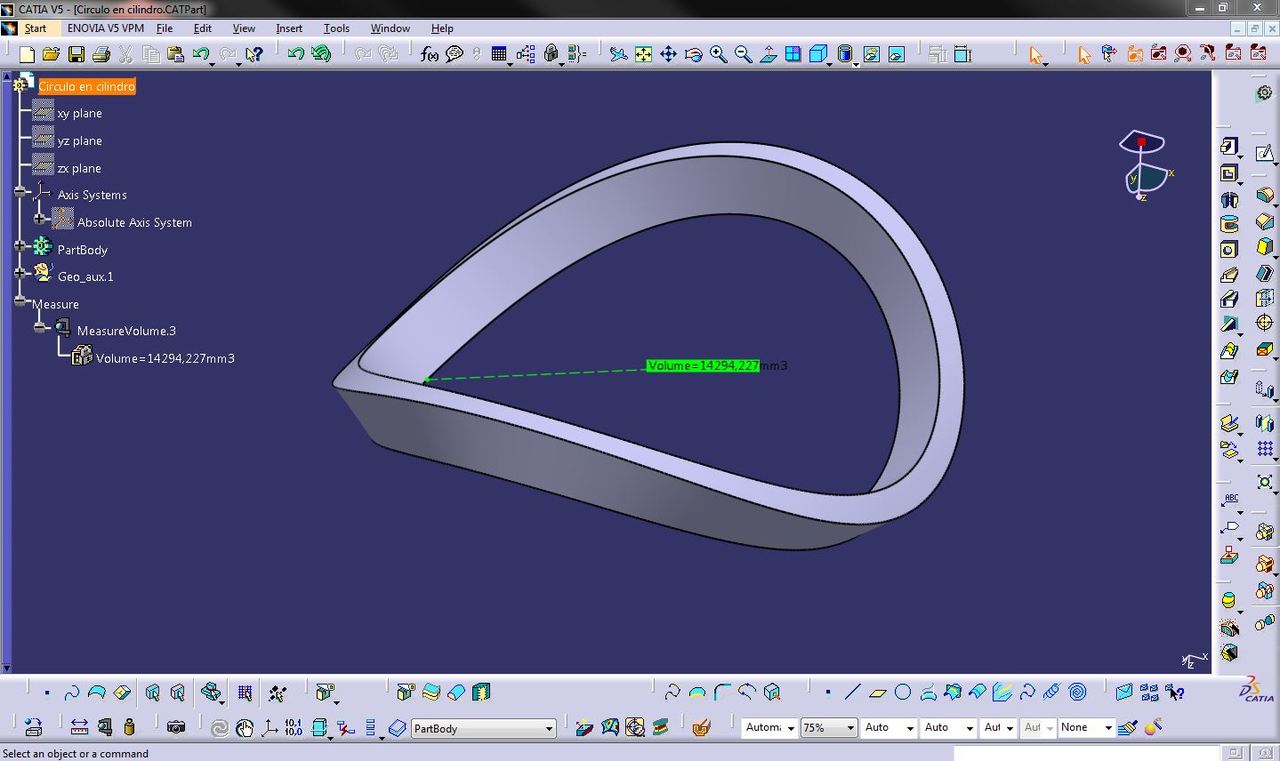Open the Help menu

point(442,28)
